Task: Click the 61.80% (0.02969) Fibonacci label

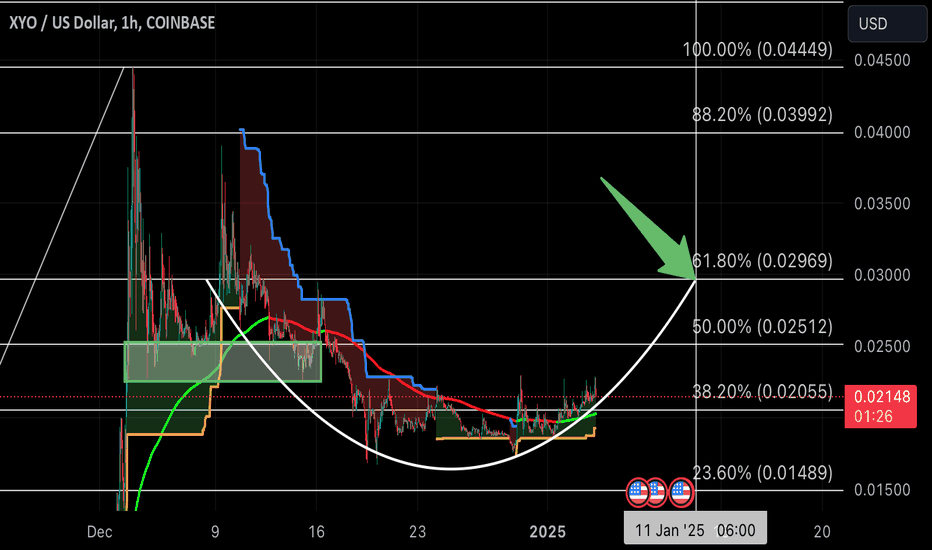Action: [x=763, y=260]
